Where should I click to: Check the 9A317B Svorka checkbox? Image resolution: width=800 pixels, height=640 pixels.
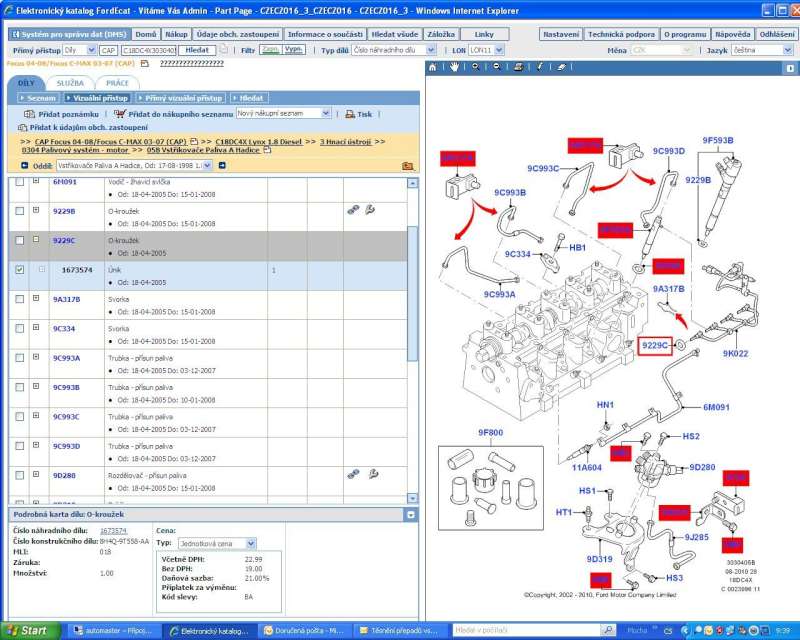point(21,299)
